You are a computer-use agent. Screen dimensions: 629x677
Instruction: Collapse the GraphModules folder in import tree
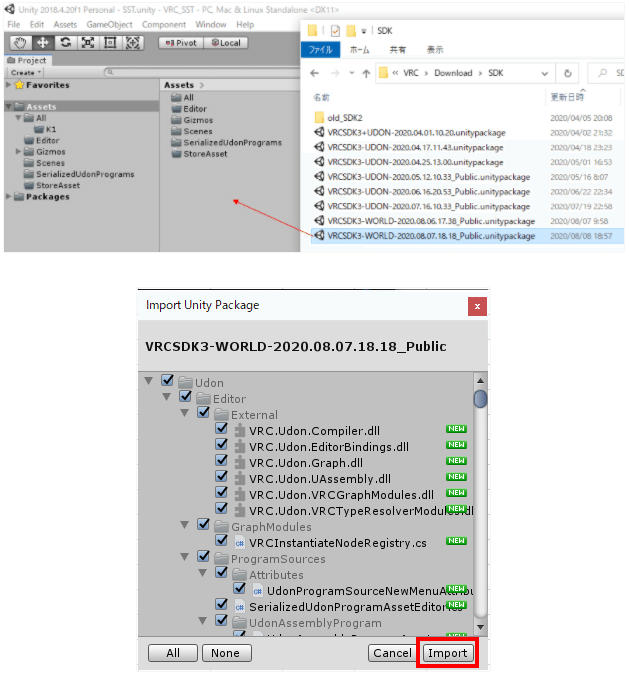(x=185, y=525)
